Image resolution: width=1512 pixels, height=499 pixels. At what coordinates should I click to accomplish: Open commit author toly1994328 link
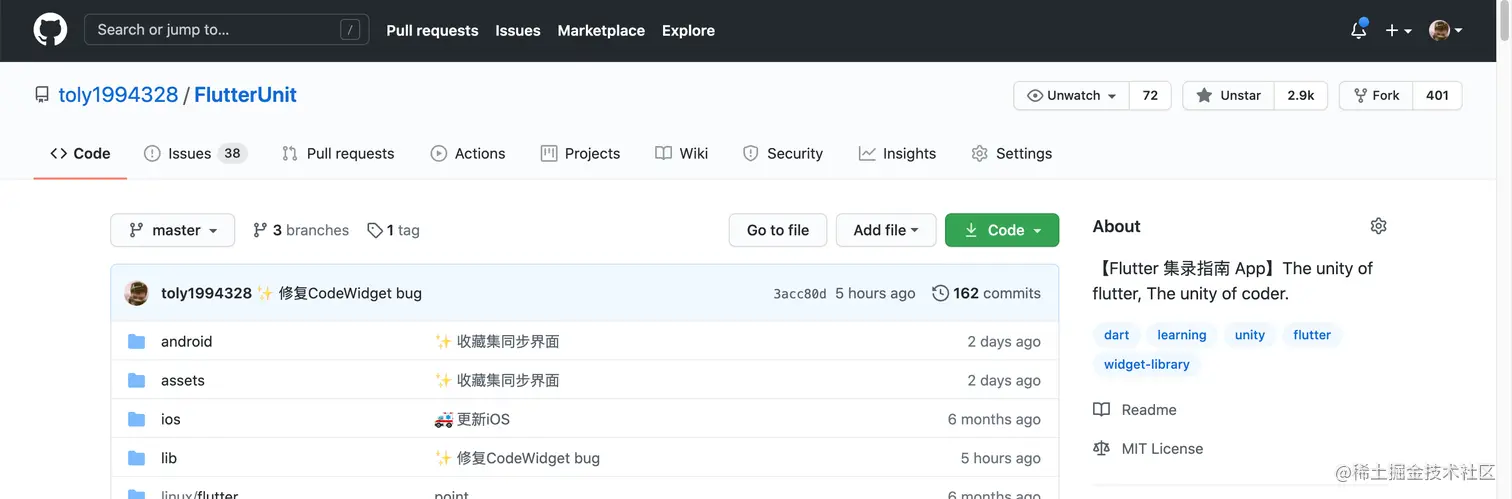(206, 293)
